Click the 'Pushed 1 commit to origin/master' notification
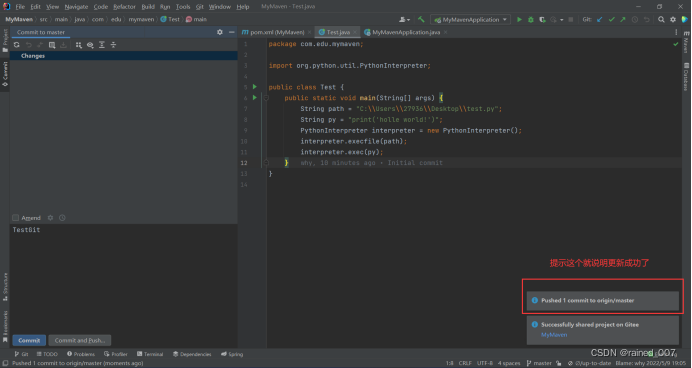 click(x=602, y=300)
